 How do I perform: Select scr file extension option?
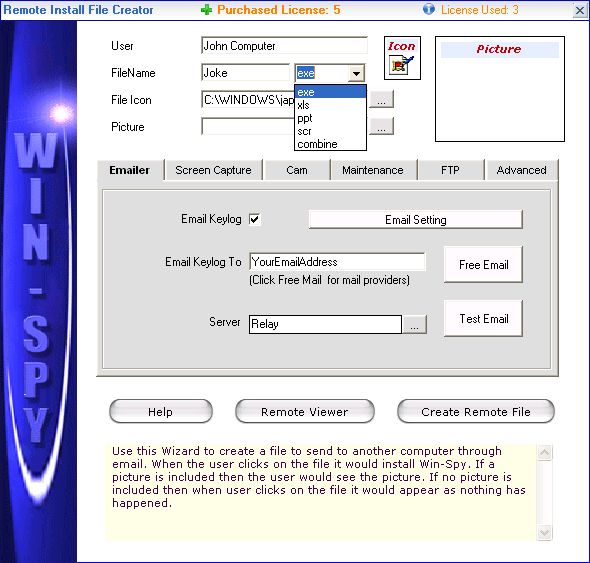pyautogui.click(x=330, y=131)
